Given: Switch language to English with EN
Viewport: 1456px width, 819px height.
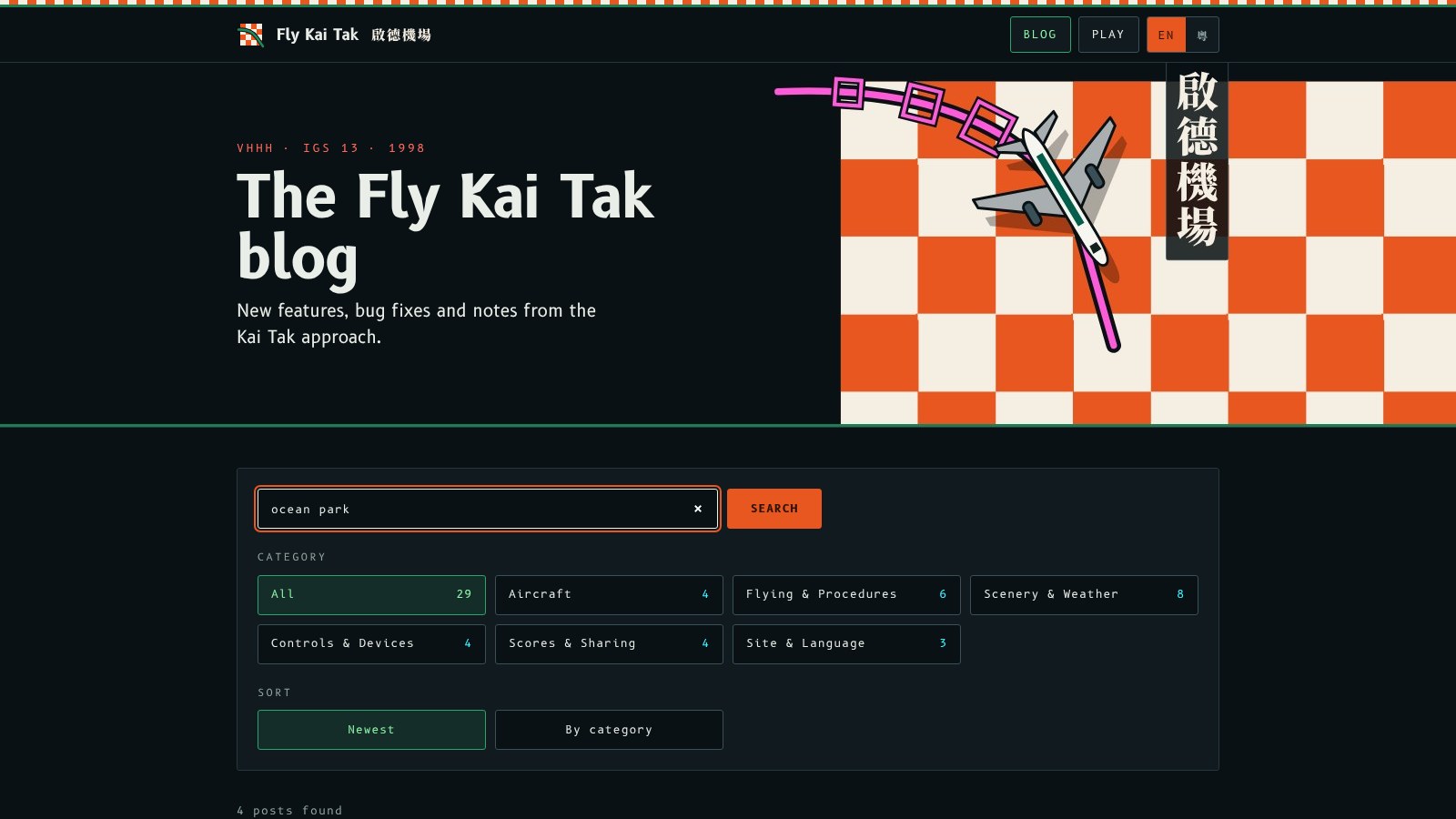Looking at the screenshot, I should (x=1166, y=35).
